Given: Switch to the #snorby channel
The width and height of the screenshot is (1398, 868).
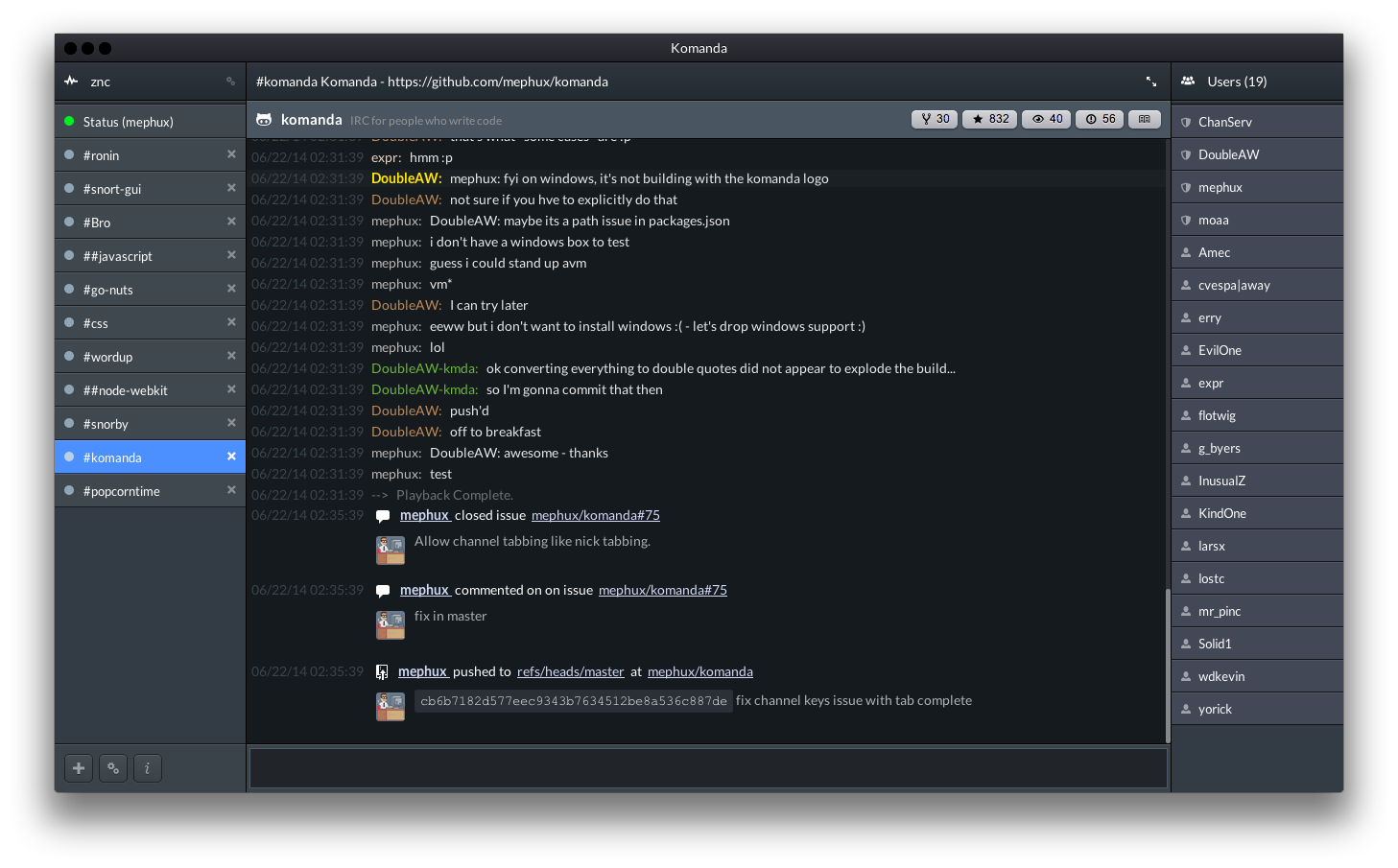Looking at the screenshot, I should [150, 424].
